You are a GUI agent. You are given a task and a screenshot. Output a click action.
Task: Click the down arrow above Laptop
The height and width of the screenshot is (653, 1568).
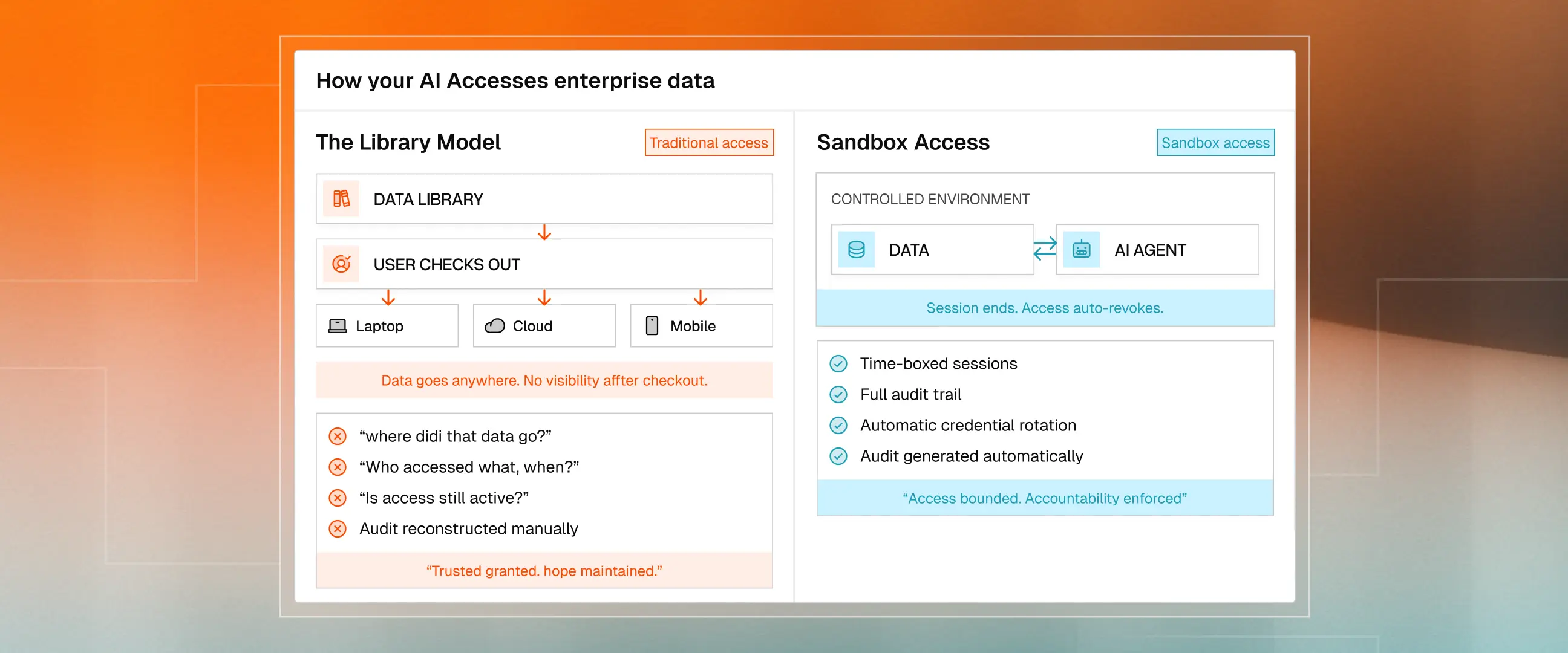388,297
